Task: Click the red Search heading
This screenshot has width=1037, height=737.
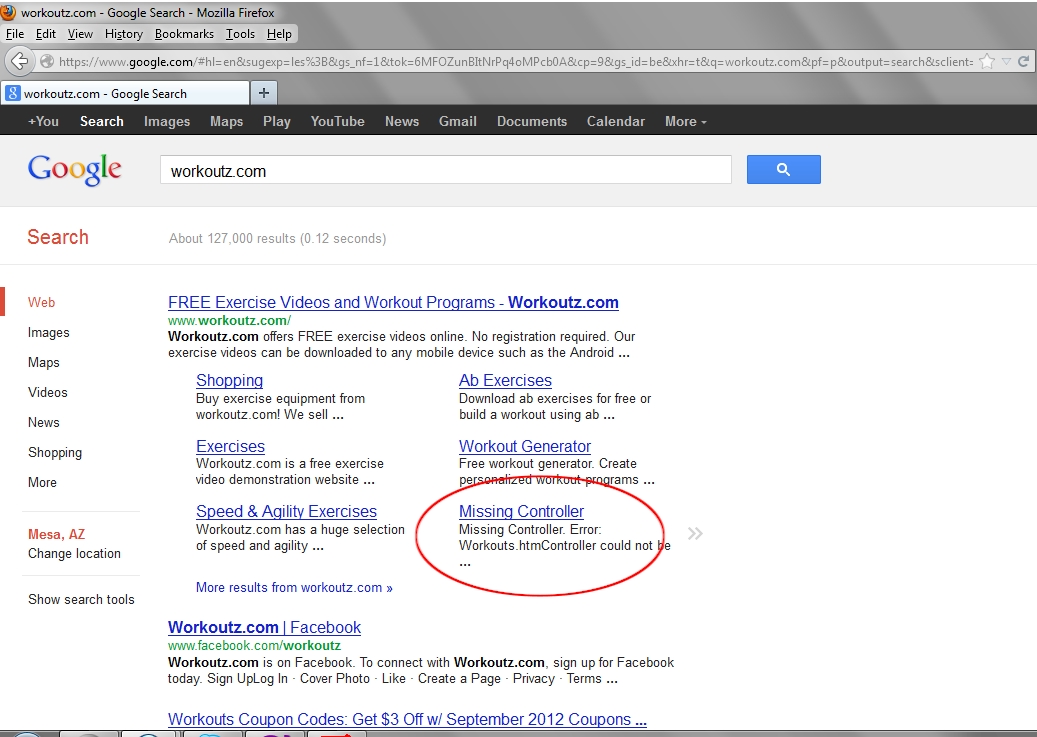Action: tap(58, 237)
